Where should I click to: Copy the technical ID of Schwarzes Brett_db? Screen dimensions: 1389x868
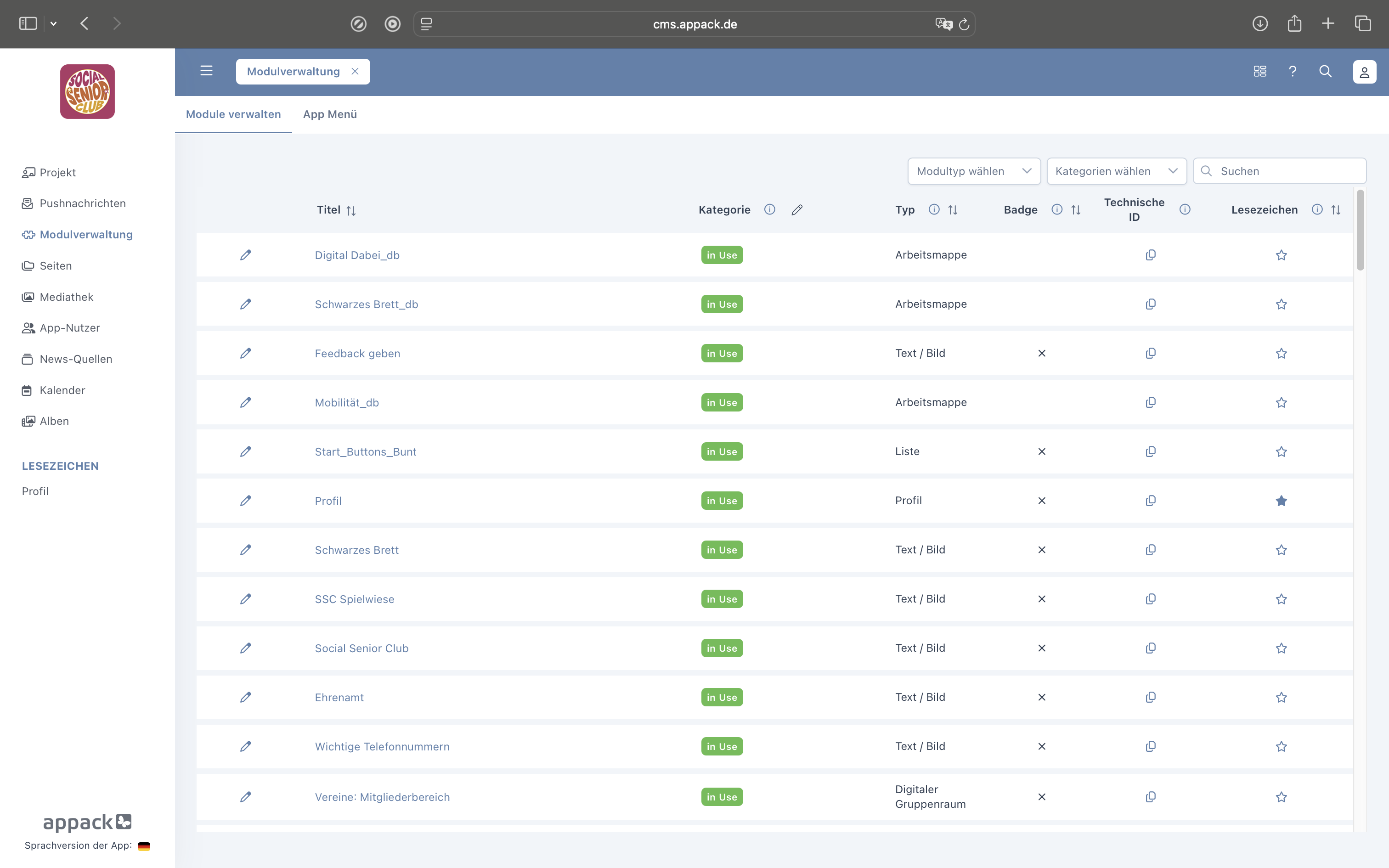1150,304
